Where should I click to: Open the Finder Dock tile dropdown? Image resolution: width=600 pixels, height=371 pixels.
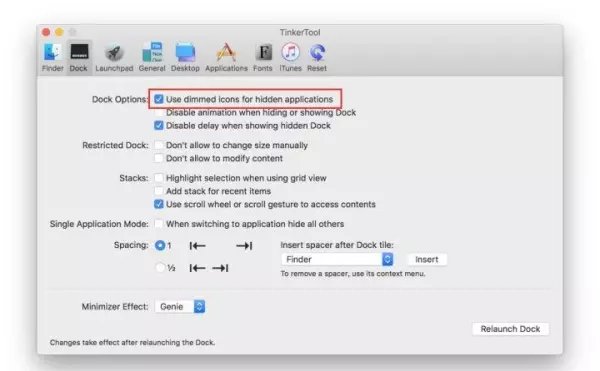(337, 259)
